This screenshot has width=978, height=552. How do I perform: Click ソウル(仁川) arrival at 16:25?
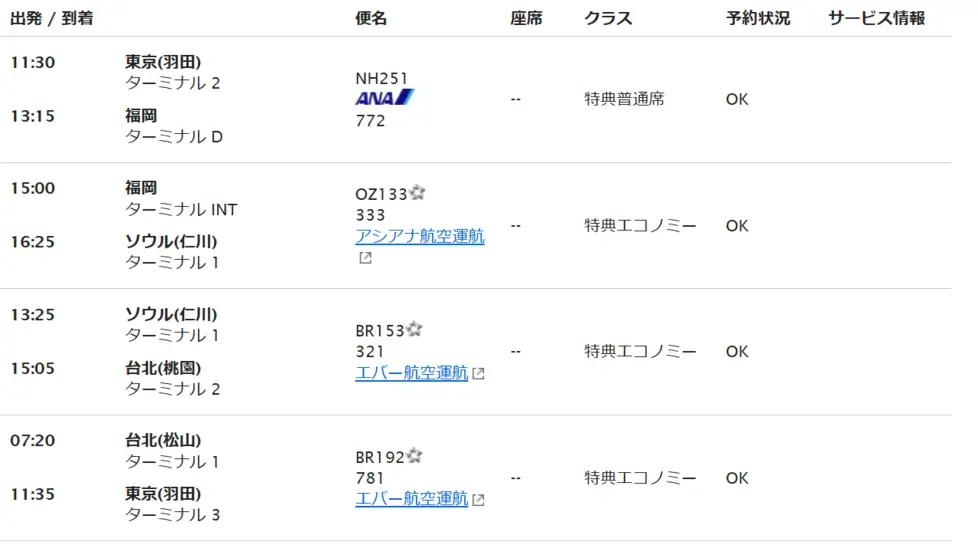171,241
